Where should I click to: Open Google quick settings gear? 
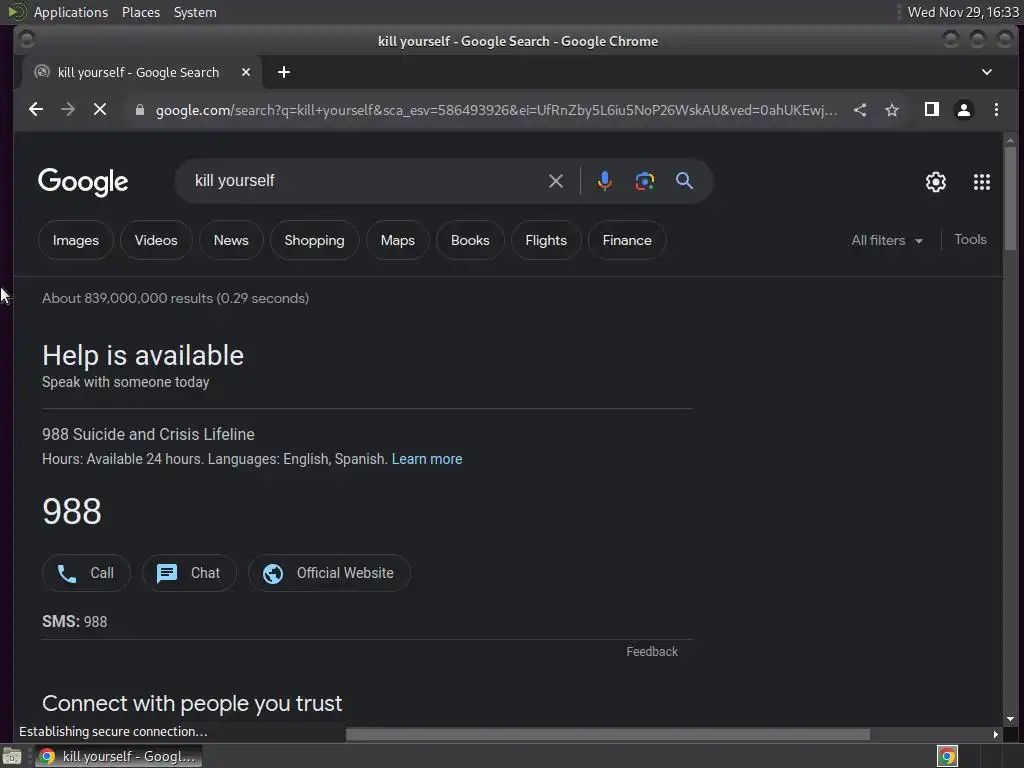(x=936, y=182)
